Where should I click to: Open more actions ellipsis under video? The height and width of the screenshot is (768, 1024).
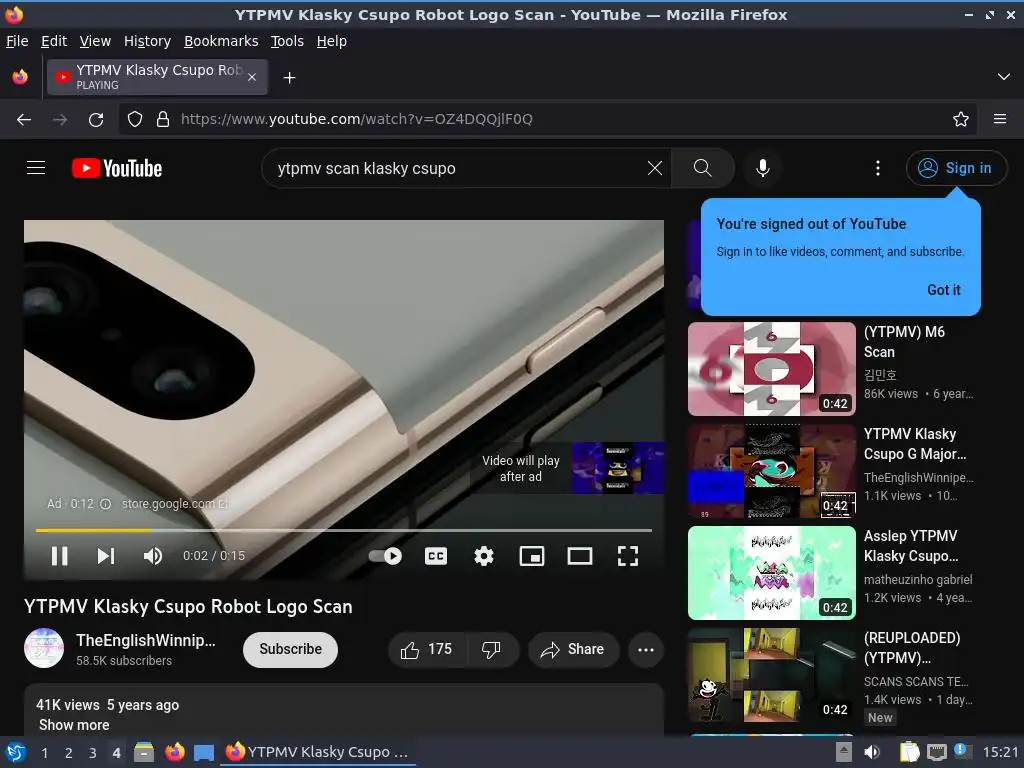646,649
